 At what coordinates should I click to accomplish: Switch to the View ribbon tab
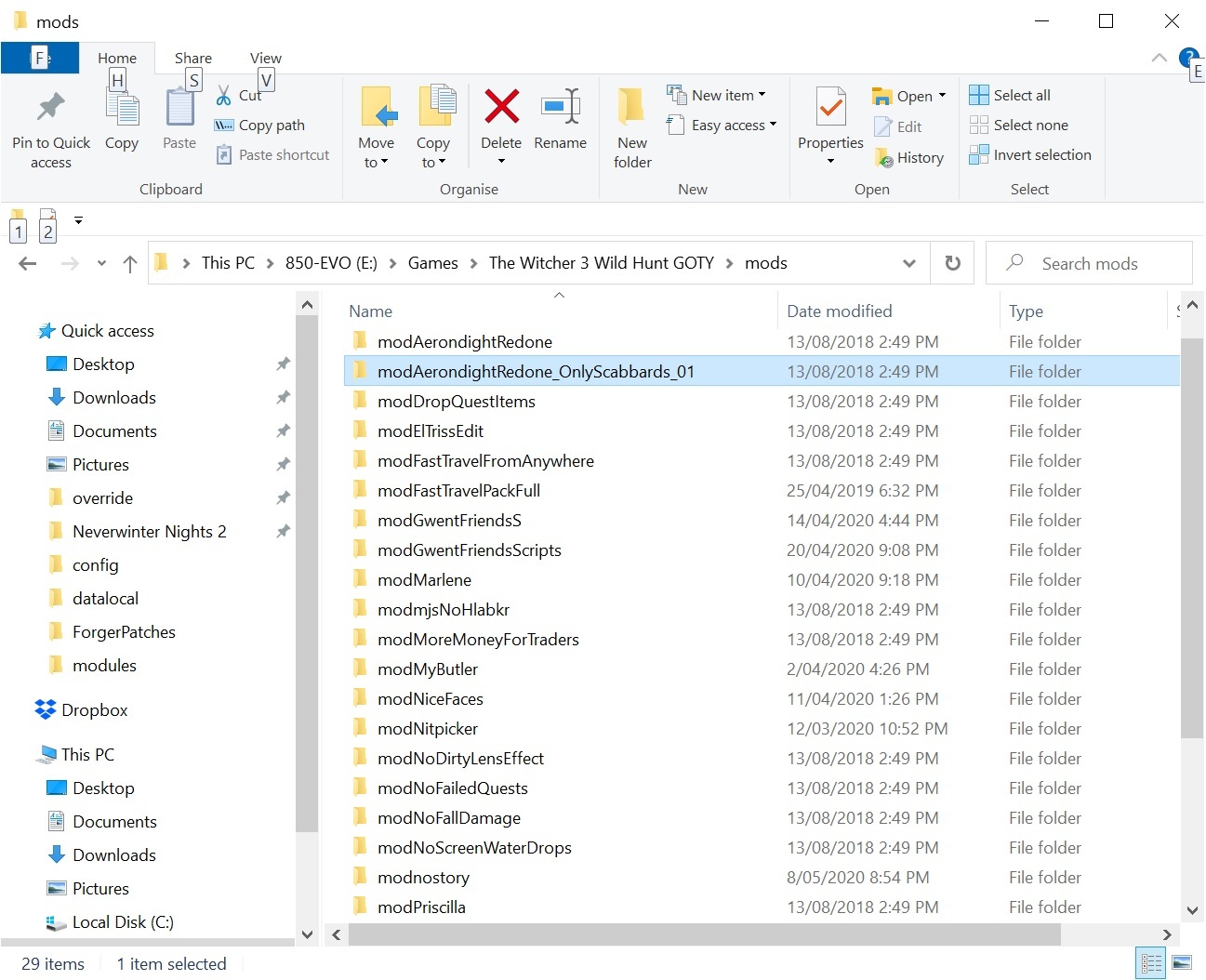coord(266,58)
